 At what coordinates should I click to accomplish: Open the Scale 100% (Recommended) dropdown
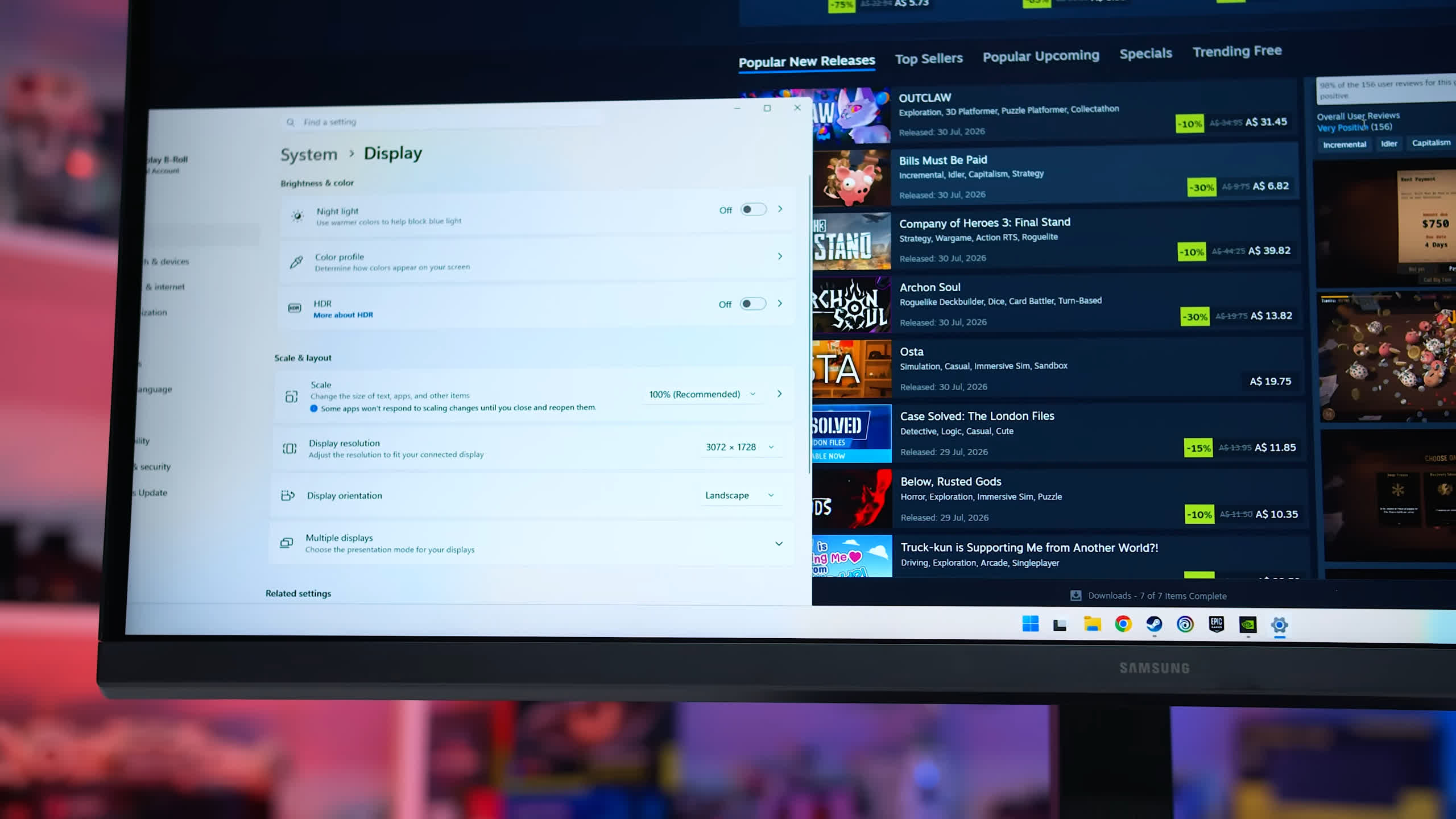coord(702,394)
